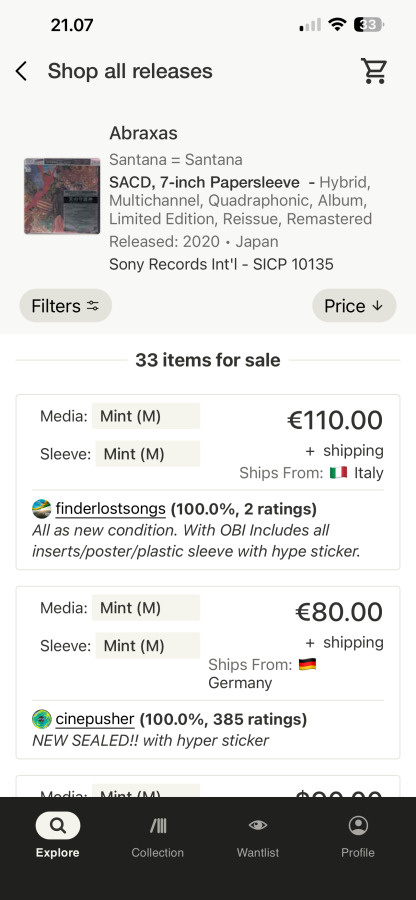
Task: Tap finderlostsongs avatar icon
Action: (42, 509)
